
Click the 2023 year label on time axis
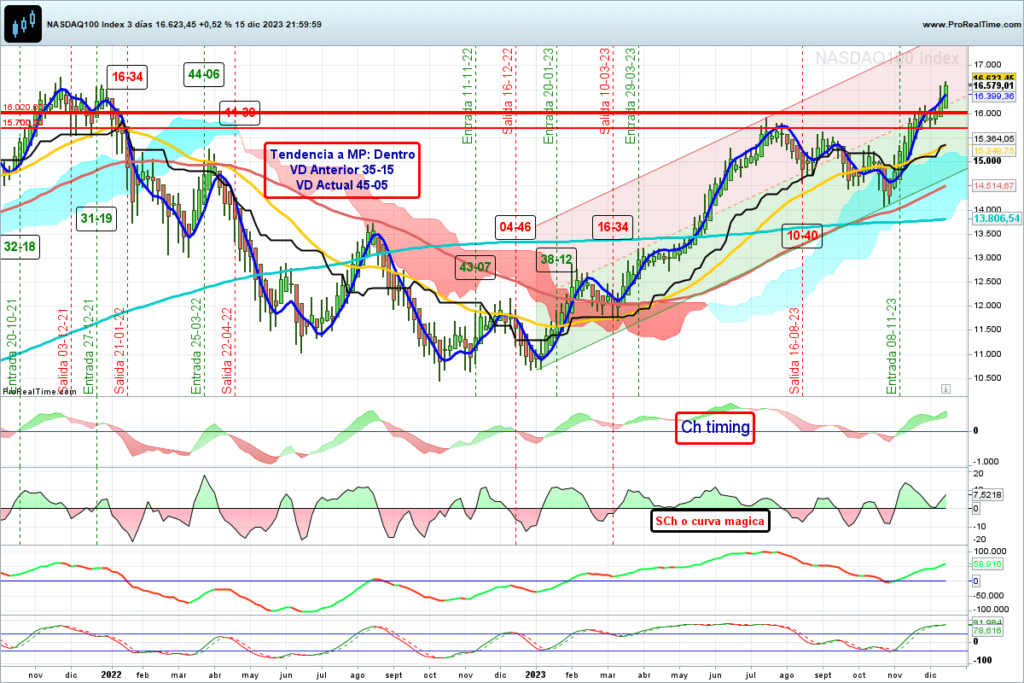point(536,675)
